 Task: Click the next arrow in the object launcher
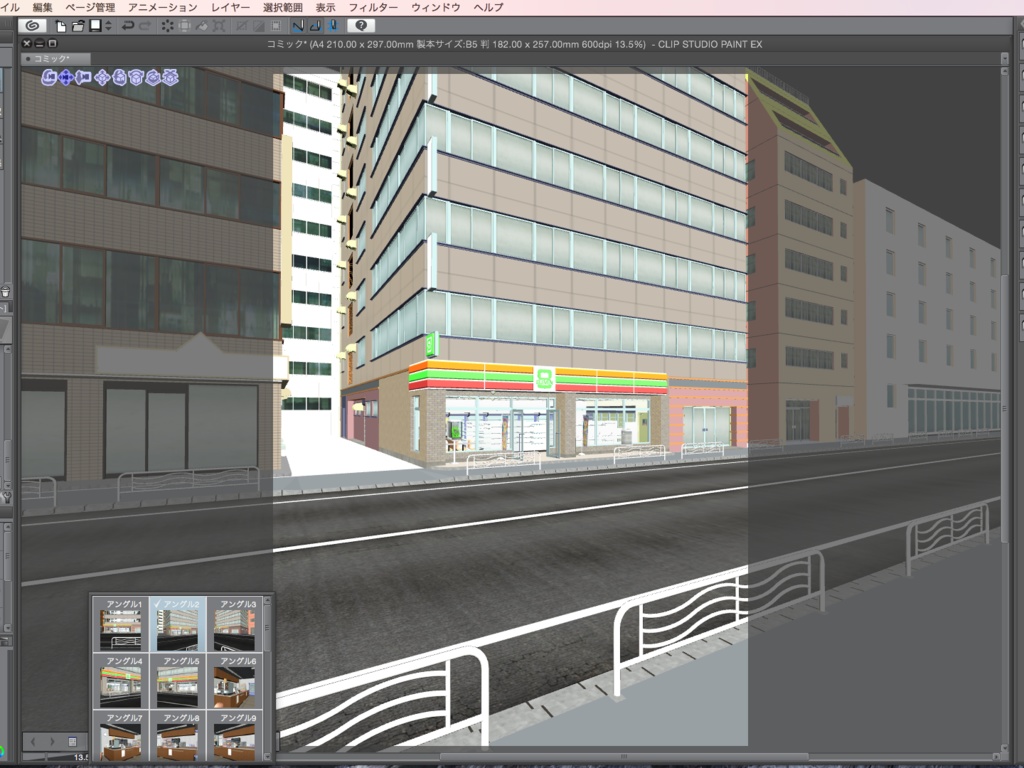52,742
